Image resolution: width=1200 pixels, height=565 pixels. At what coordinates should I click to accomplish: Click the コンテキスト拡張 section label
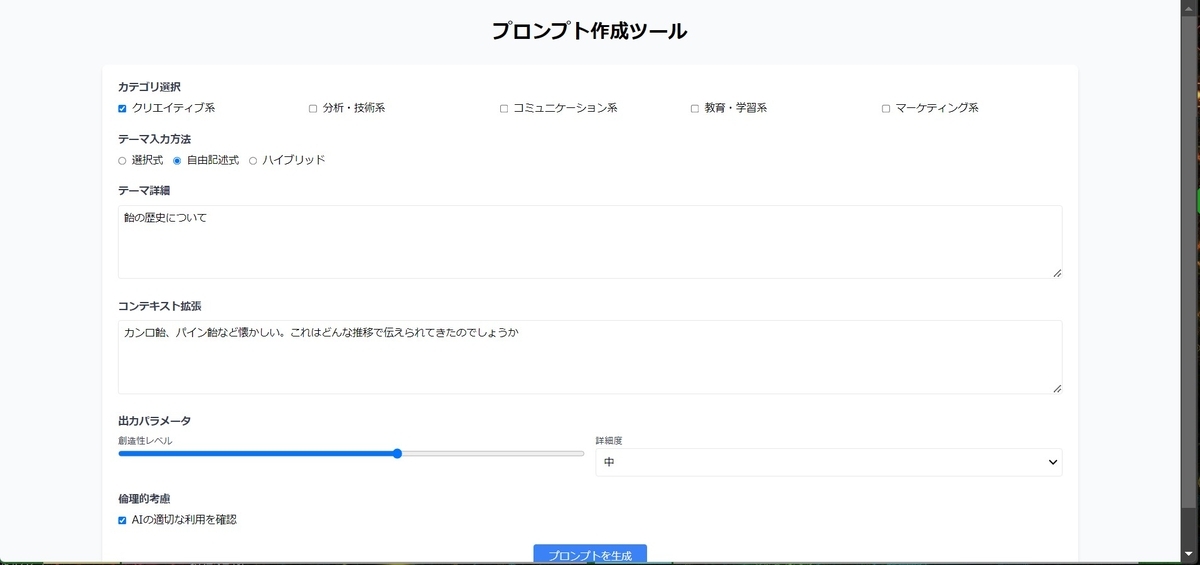pyautogui.click(x=160, y=306)
